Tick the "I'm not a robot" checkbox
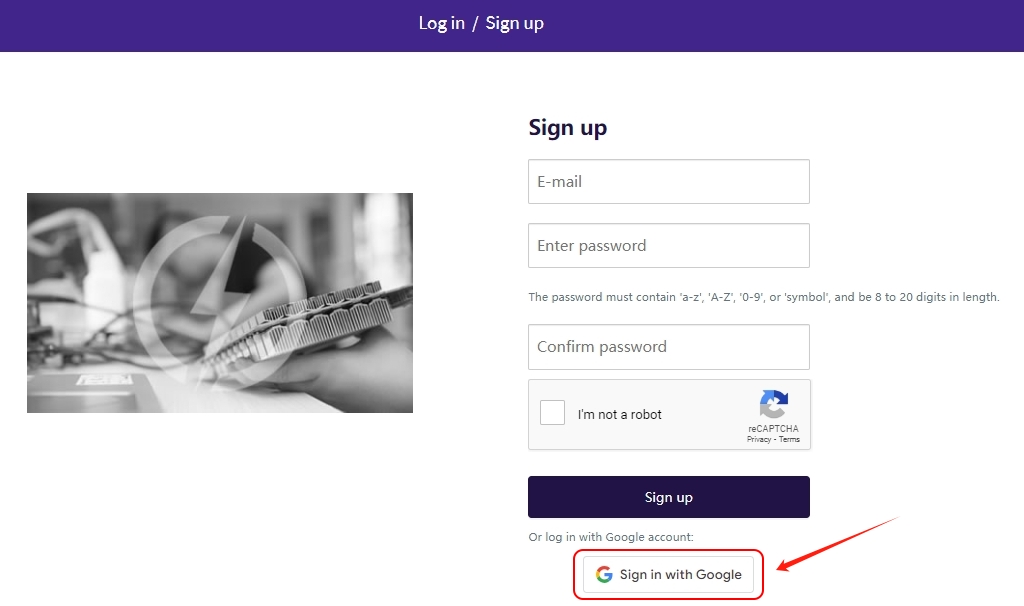The height and width of the screenshot is (606, 1024). [x=553, y=413]
